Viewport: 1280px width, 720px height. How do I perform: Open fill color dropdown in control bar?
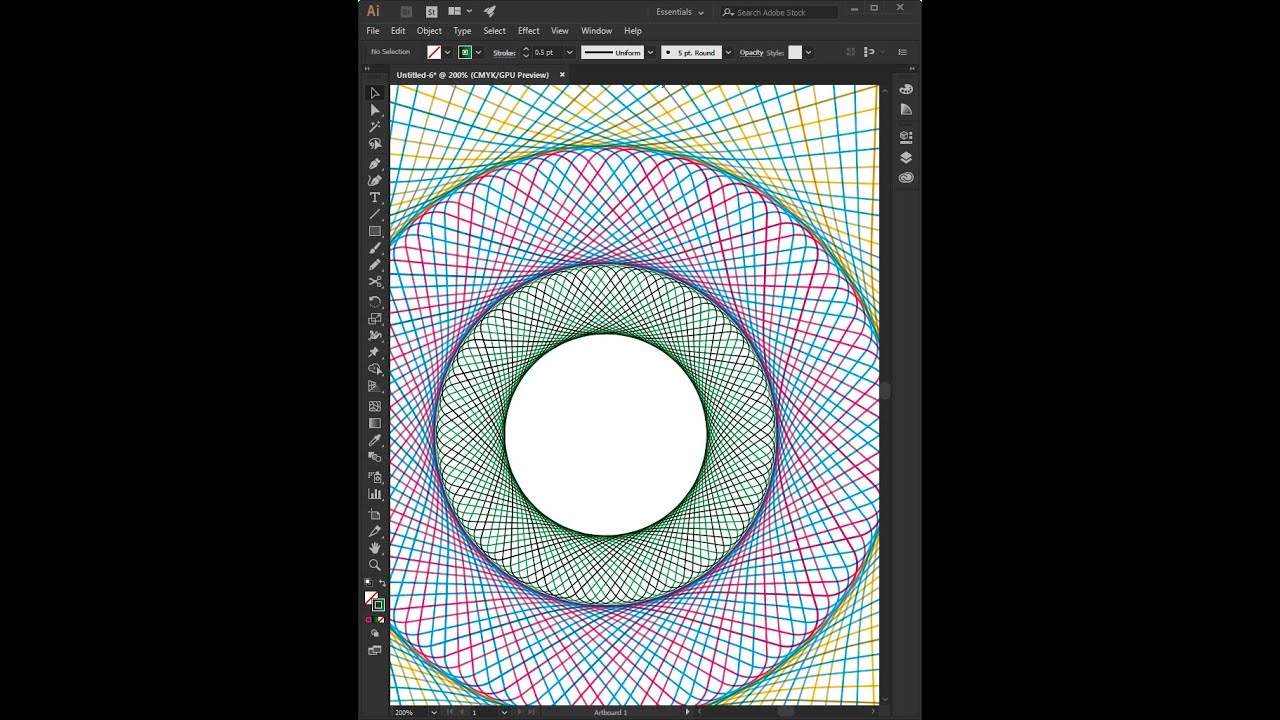(x=447, y=53)
